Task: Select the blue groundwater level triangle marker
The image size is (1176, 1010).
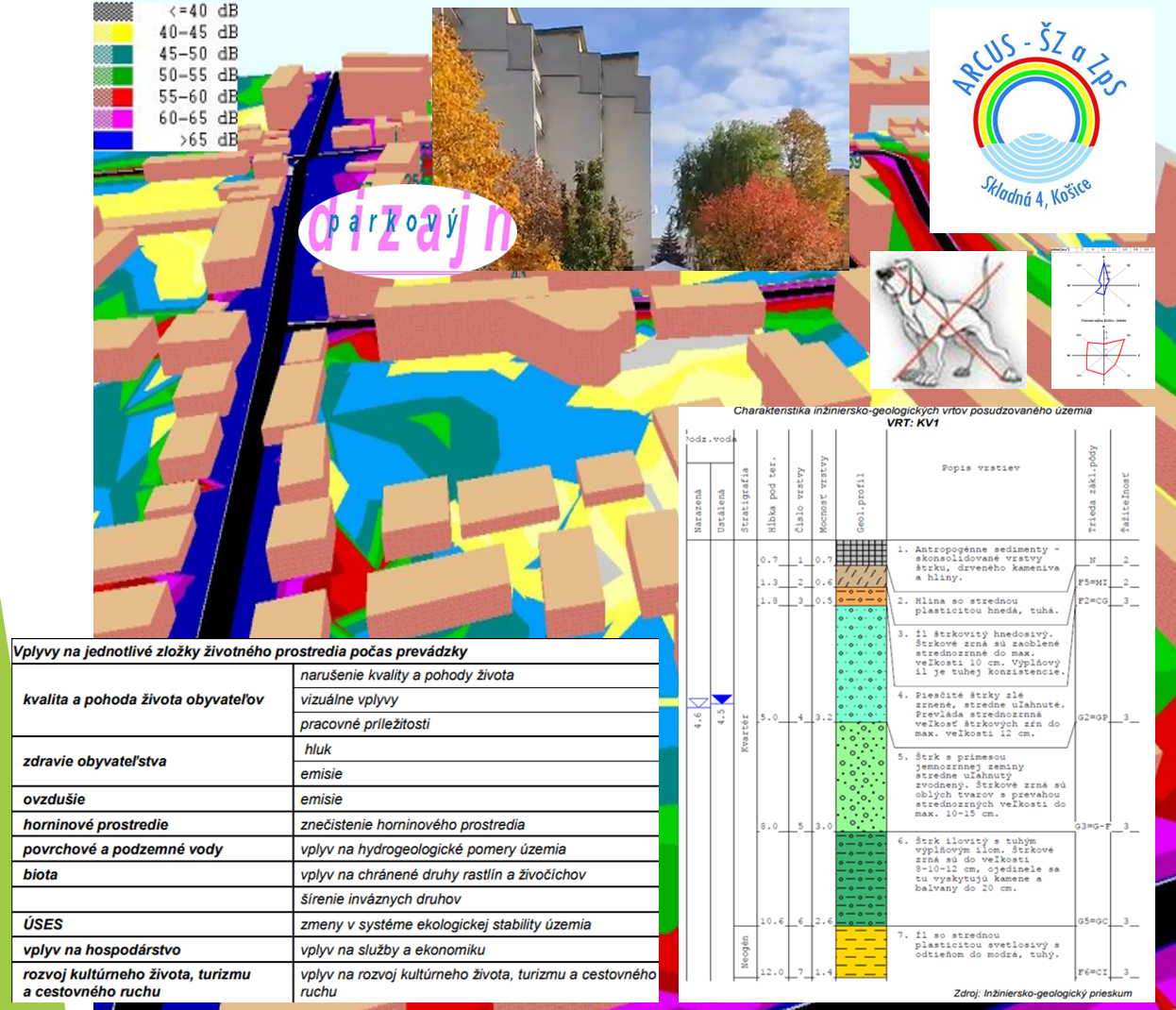Action: pos(721,699)
